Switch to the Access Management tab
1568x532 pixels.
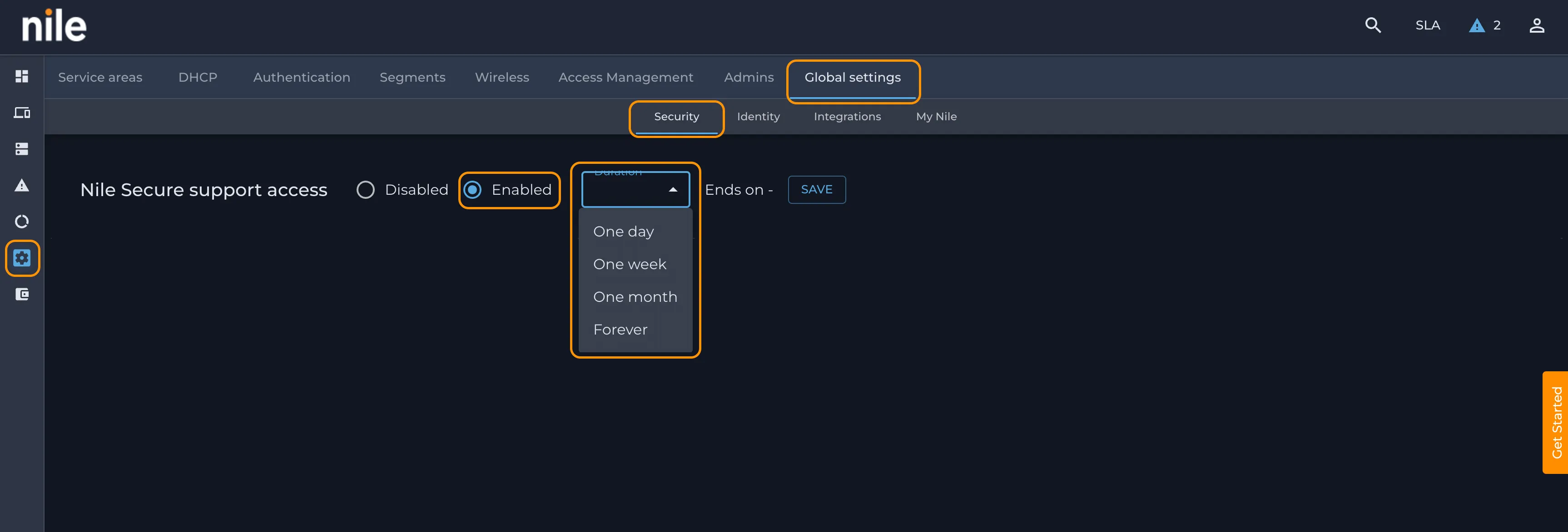(x=626, y=77)
